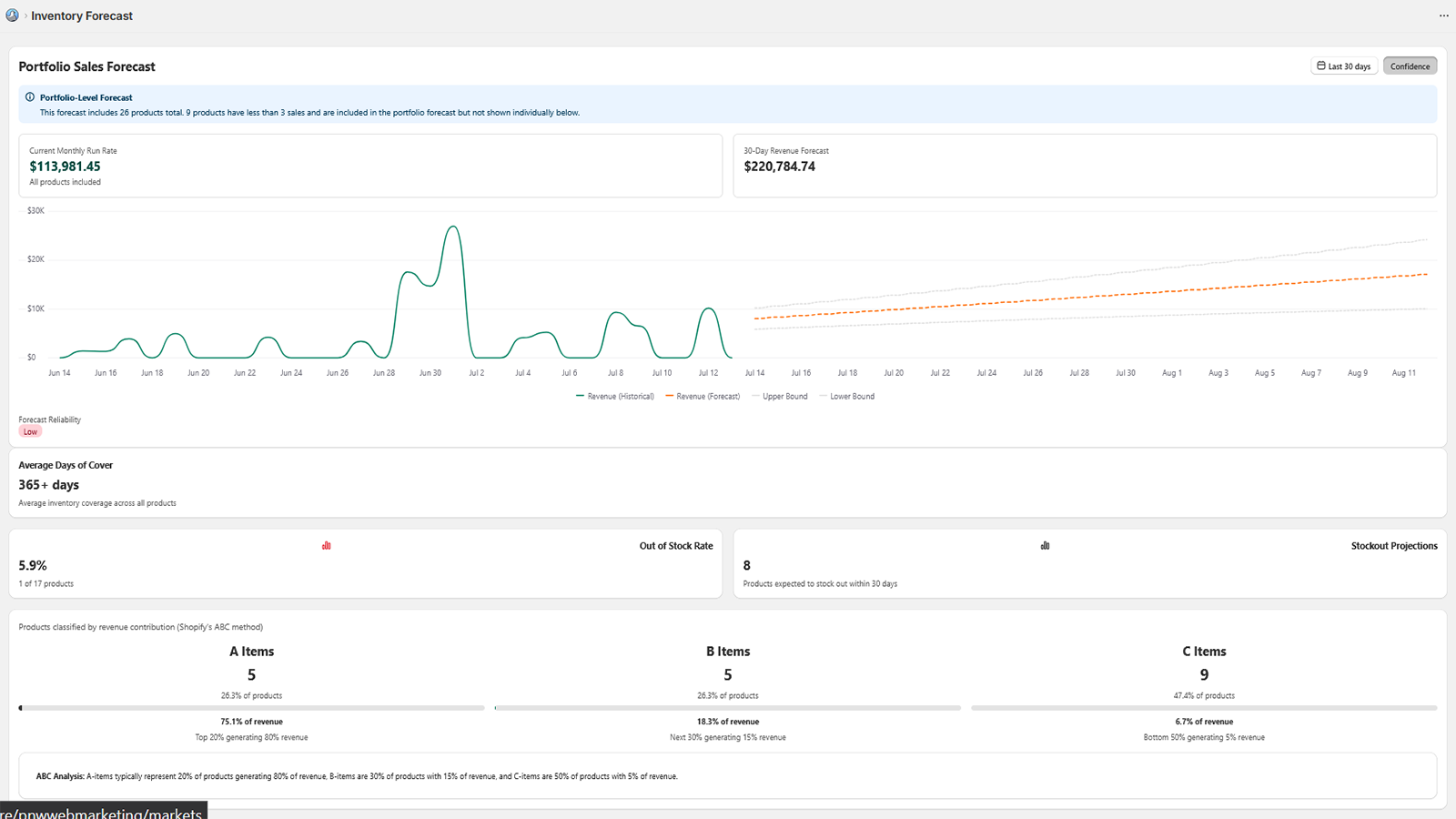Toggle the Revenue (Historical) legend series

tap(615, 396)
